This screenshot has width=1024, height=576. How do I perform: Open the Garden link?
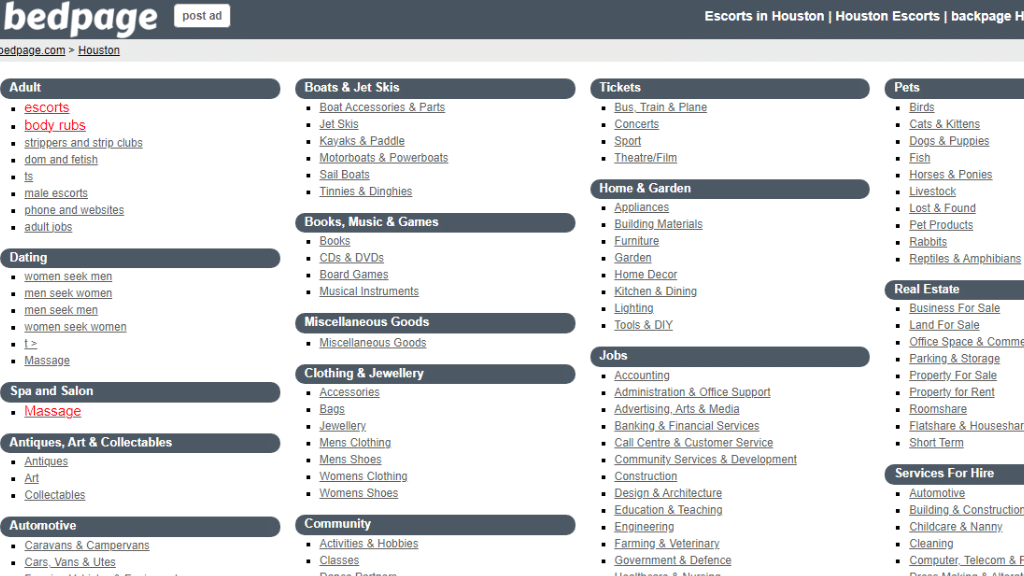point(632,258)
